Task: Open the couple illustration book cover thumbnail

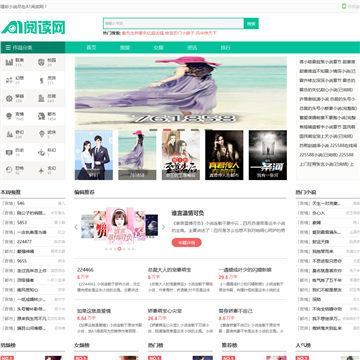Action: tap(94, 155)
